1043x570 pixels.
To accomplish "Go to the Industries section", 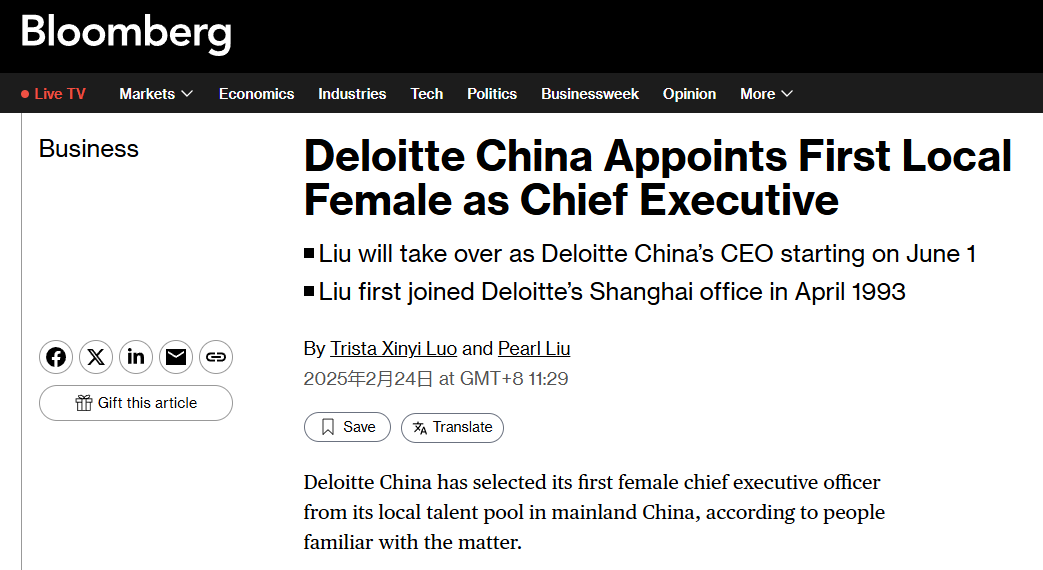I will click(x=352, y=94).
